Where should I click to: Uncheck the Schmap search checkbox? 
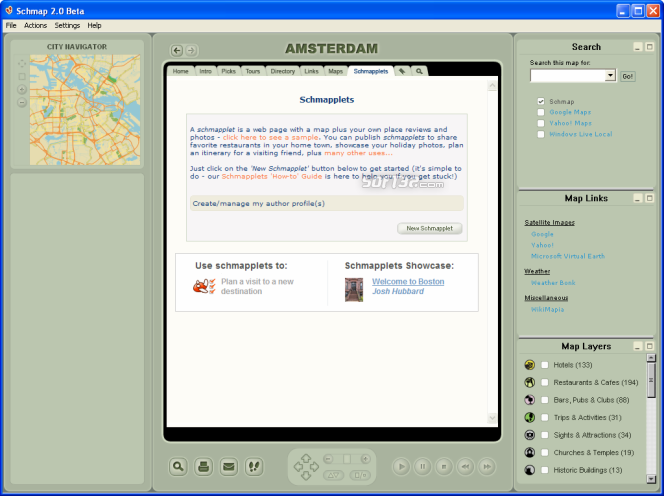point(541,101)
